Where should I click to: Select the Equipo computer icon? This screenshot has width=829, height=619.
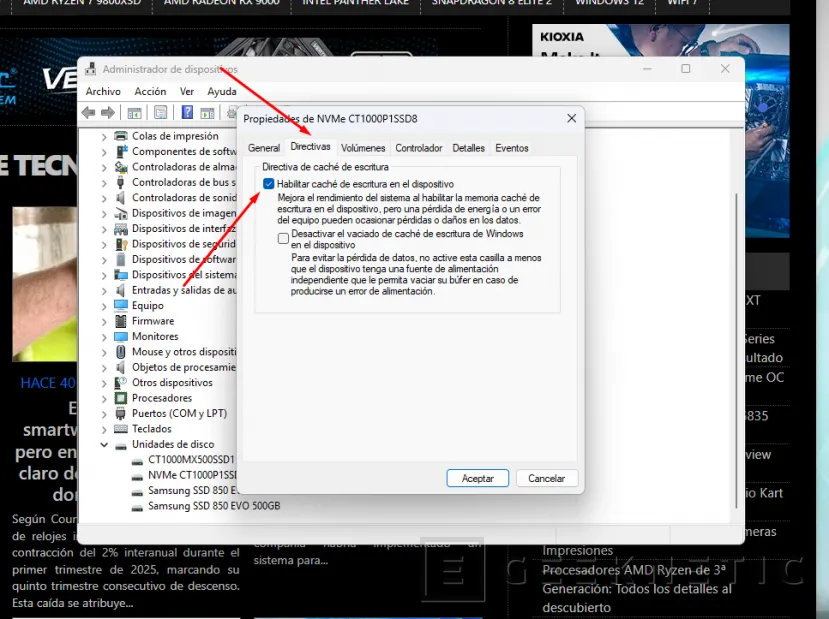click(121, 306)
